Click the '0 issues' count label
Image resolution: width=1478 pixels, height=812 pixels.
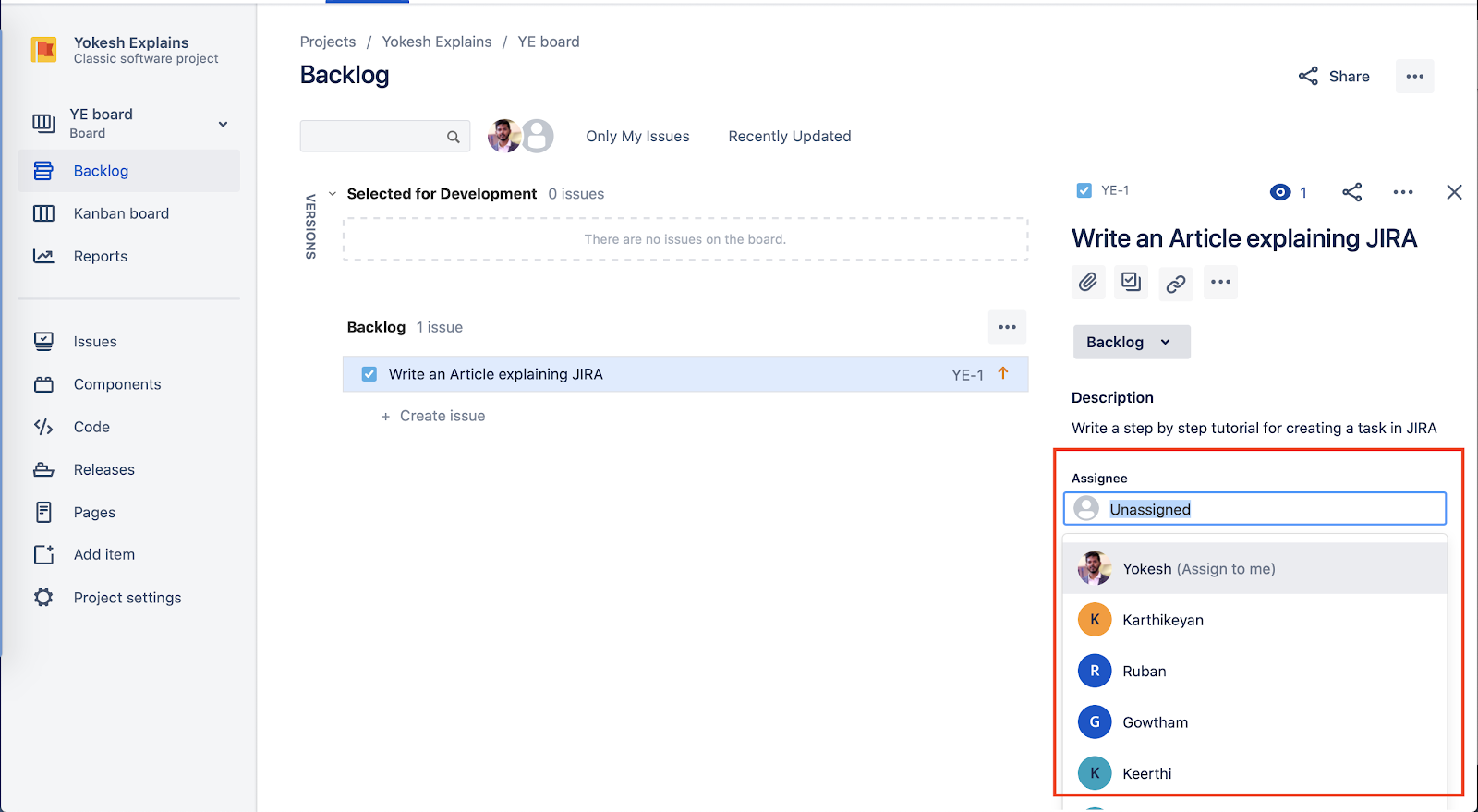[x=576, y=194]
